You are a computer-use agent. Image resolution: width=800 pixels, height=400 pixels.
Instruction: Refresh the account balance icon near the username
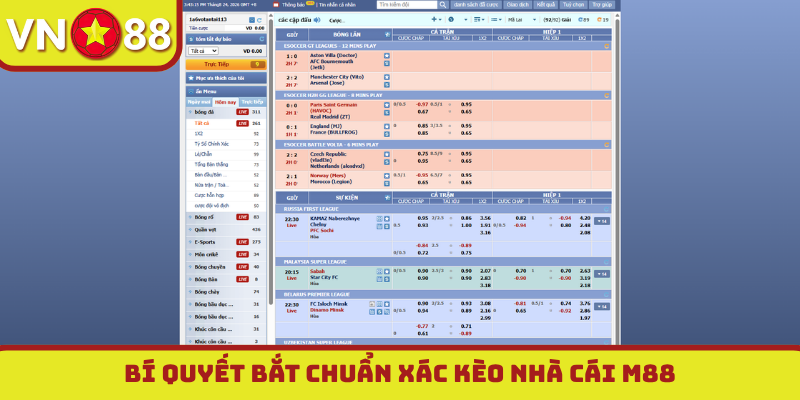259,19
